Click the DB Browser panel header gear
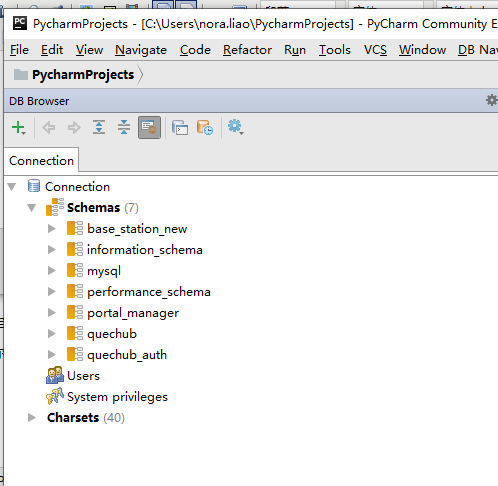Image resolution: width=498 pixels, height=486 pixels. (x=491, y=100)
